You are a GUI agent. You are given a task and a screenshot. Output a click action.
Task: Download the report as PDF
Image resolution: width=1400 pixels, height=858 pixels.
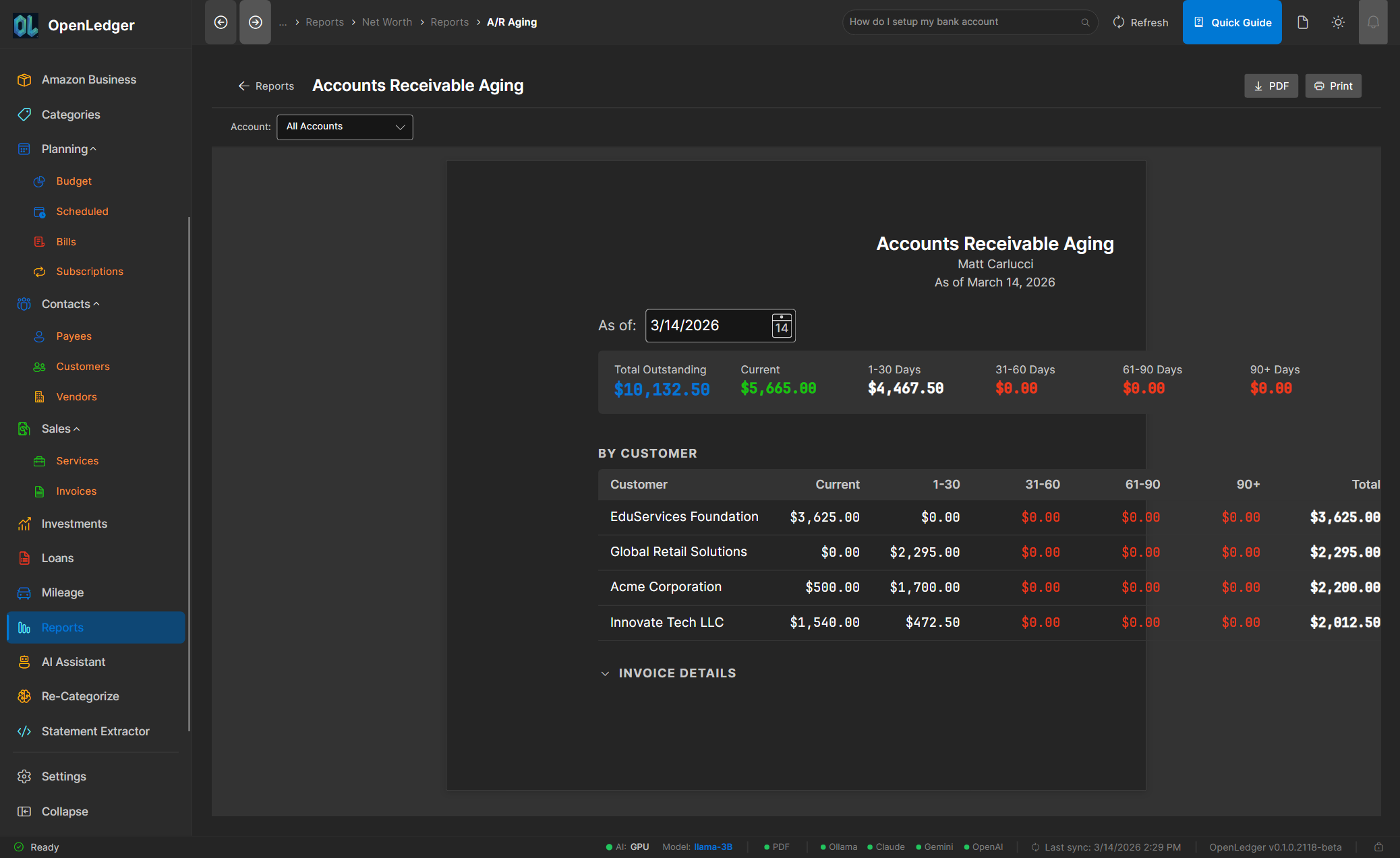(x=1271, y=86)
